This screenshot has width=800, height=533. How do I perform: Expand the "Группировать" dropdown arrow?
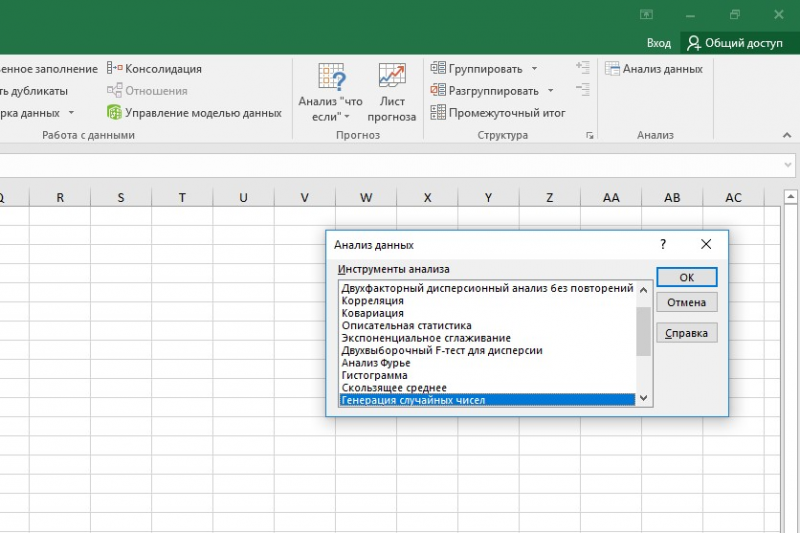click(534, 69)
